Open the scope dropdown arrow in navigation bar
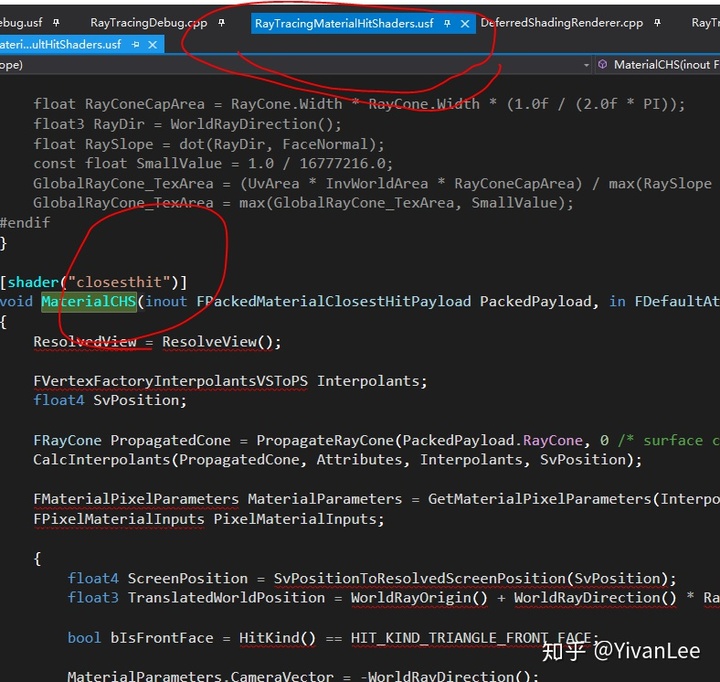 tap(586, 65)
